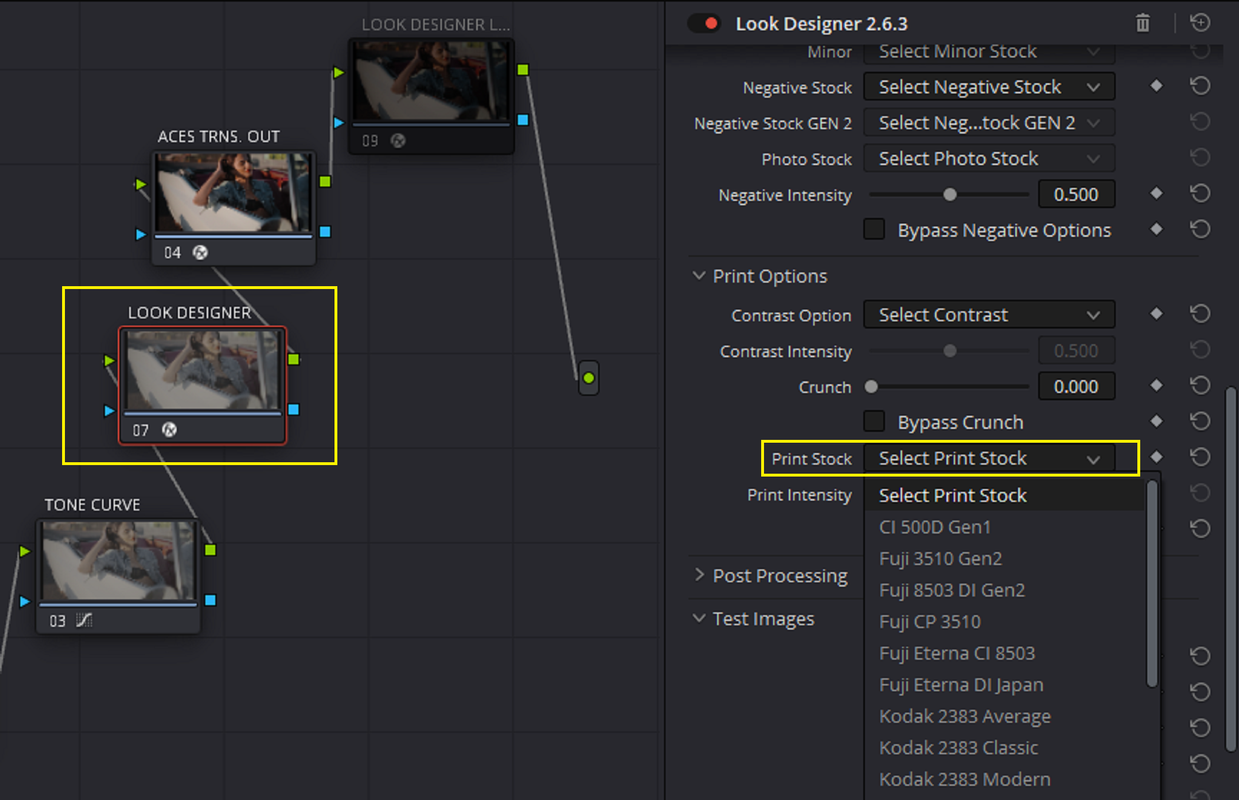Choose the Select Print Stock list entry
Viewport: 1239px width, 800px height.
click(x=1004, y=495)
